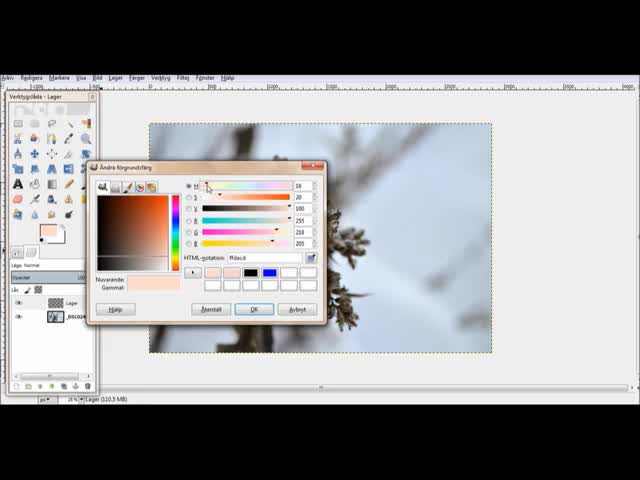The width and height of the screenshot is (640, 480).
Task: Anchor the floating layer with anchor icon
Action: [x=76, y=386]
